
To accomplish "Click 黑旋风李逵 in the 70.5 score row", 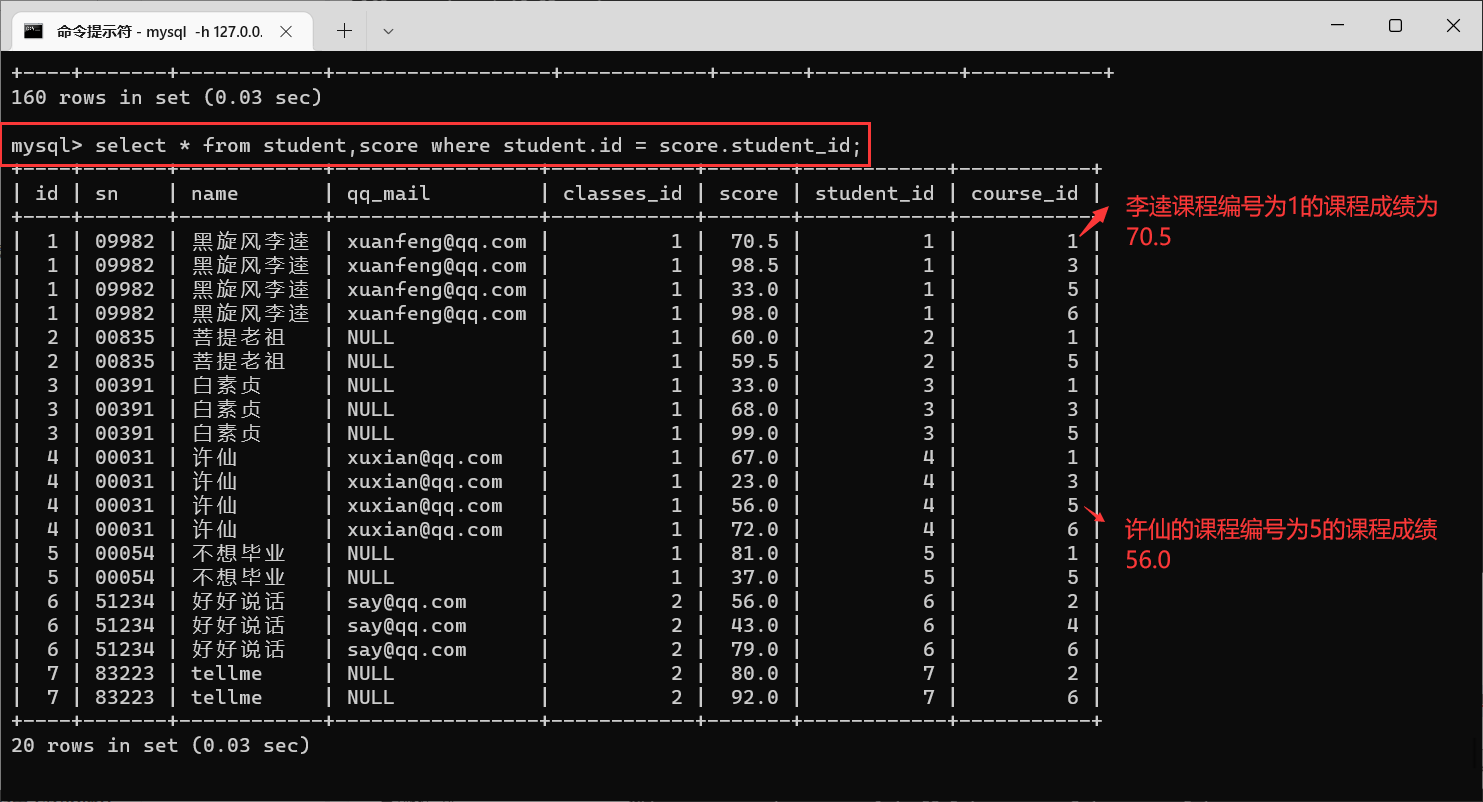I will (x=250, y=241).
